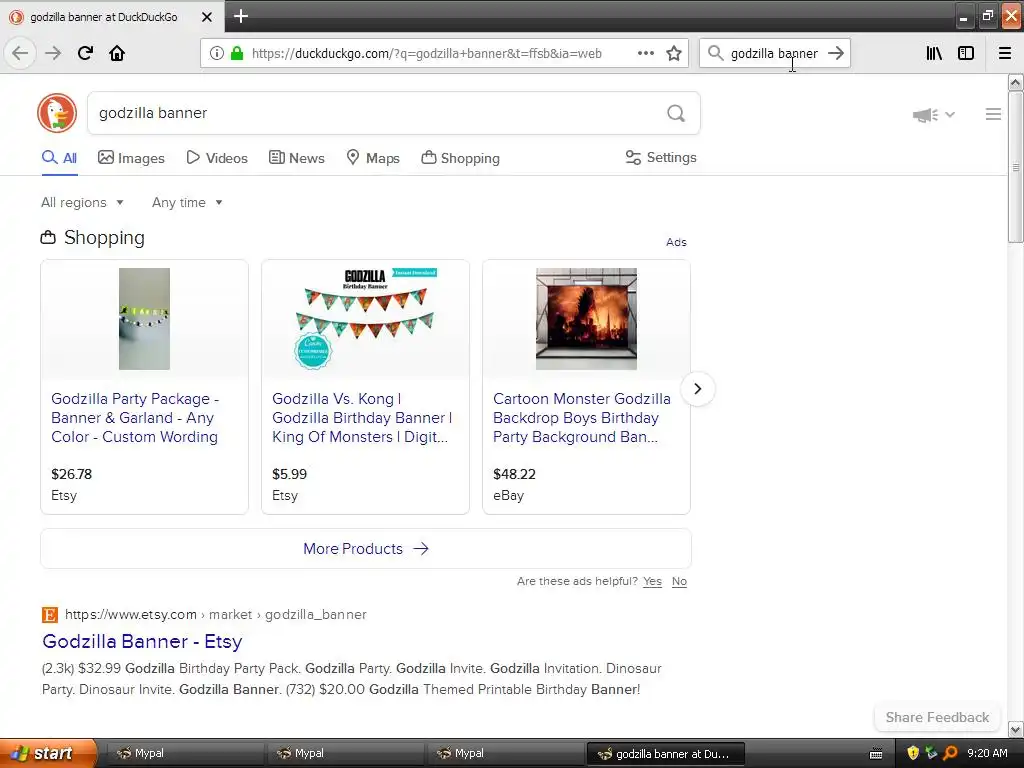Open the Library bookshelf icon
The image size is (1024, 768).
(934, 53)
